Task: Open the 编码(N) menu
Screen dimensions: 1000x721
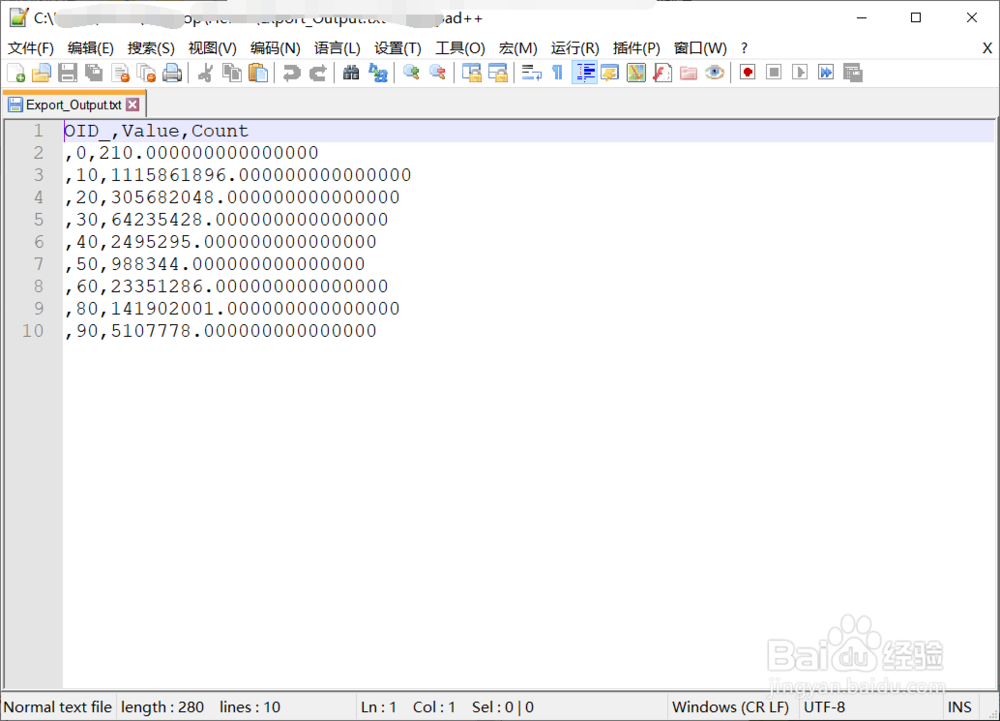Action: pos(275,48)
